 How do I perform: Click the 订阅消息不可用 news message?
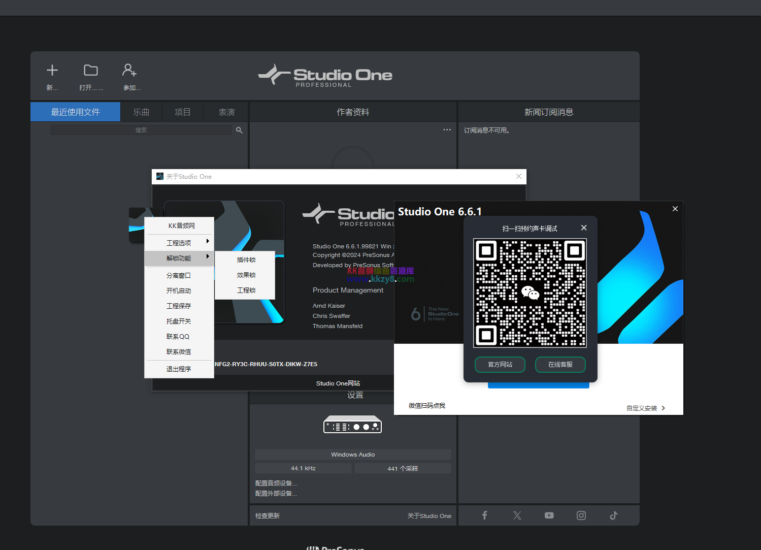486,130
